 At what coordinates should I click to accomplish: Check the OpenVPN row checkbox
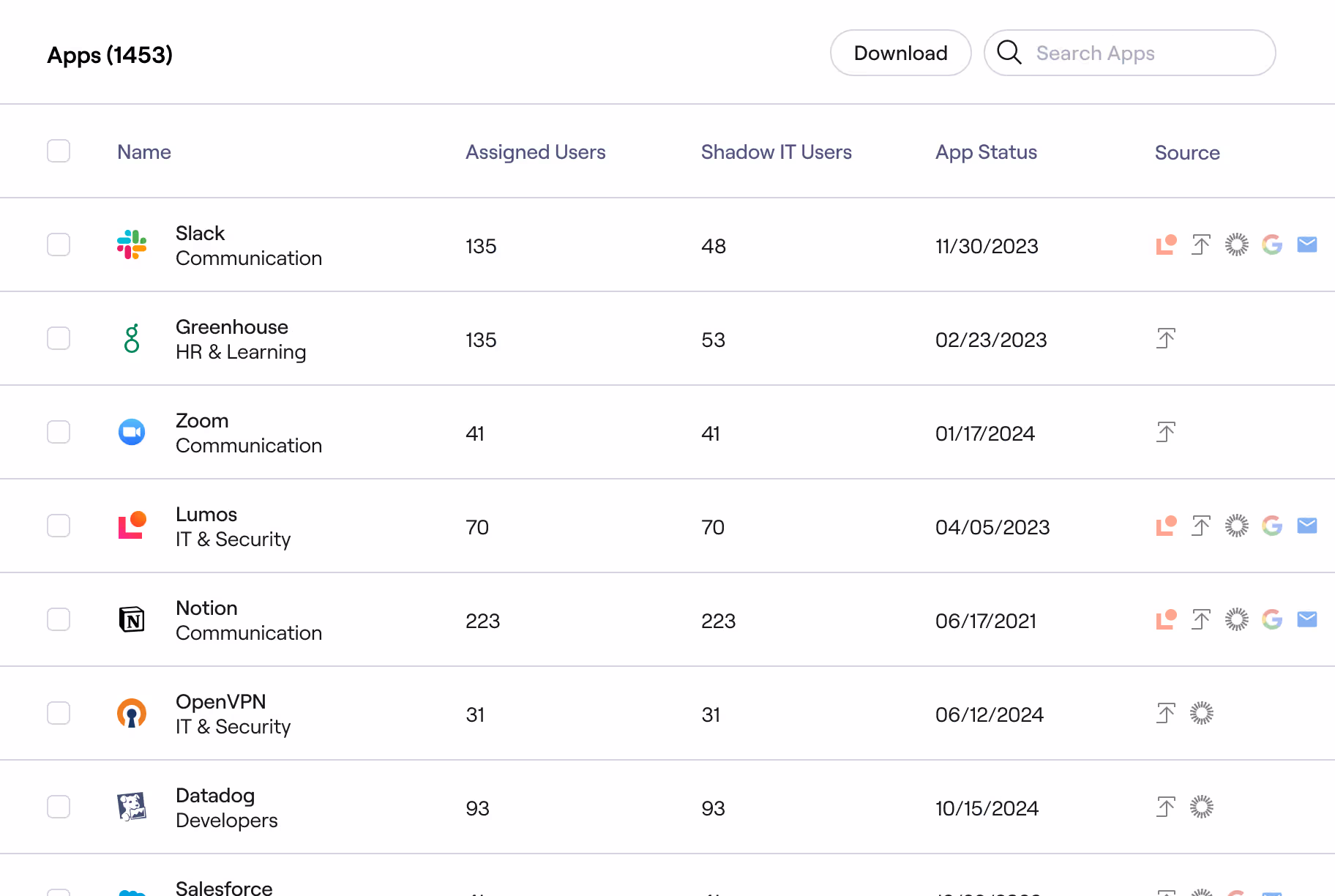coord(59,713)
